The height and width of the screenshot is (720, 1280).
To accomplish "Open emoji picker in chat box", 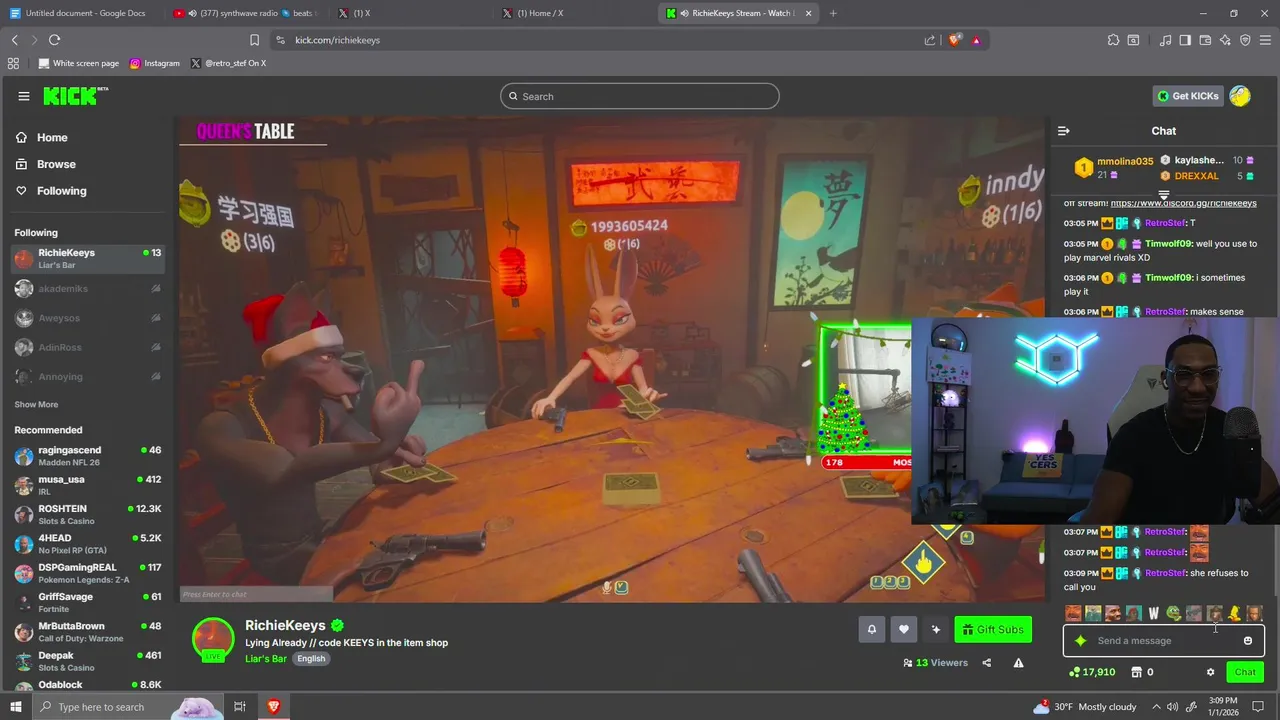I will [x=1247, y=641].
